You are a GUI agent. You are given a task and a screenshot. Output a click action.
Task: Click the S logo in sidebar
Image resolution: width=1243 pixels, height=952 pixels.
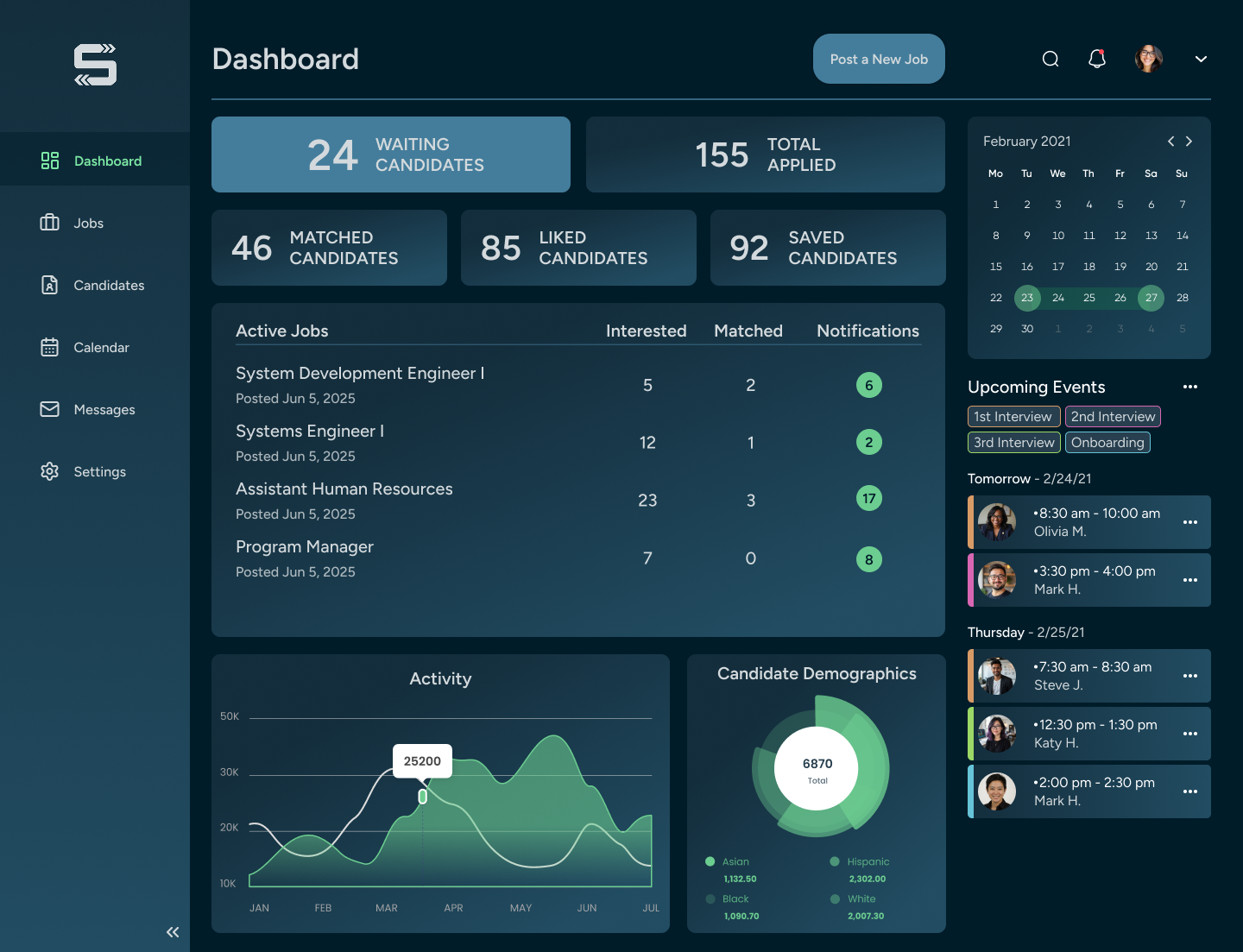pyautogui.click(x=95, y=65)
